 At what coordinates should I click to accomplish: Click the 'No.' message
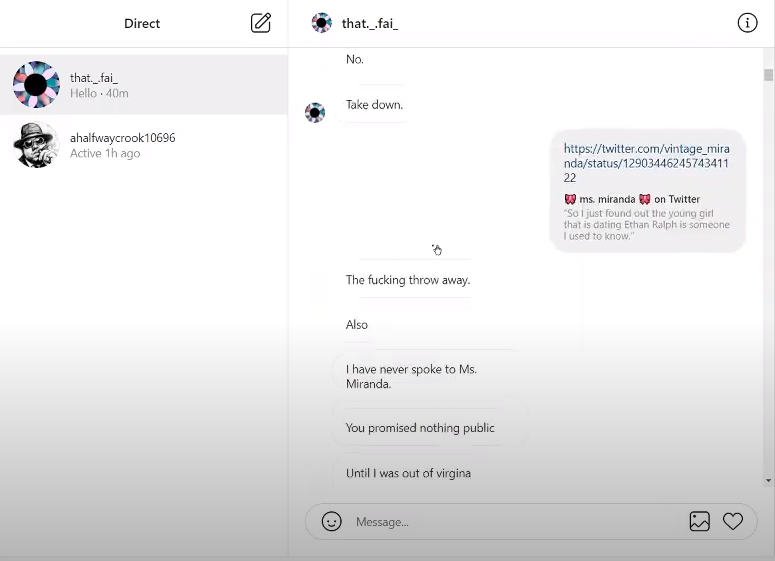click(355, 59)
